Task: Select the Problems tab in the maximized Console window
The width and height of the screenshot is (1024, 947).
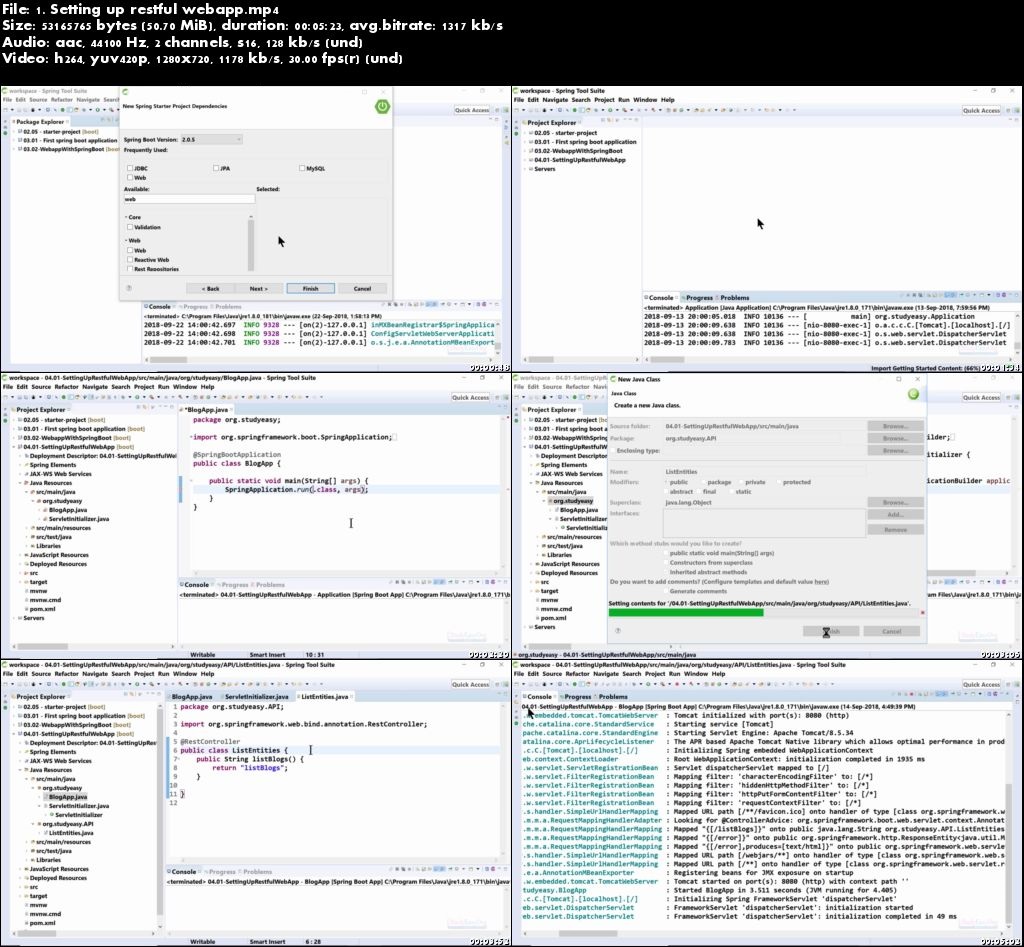Action: (611, 697)
